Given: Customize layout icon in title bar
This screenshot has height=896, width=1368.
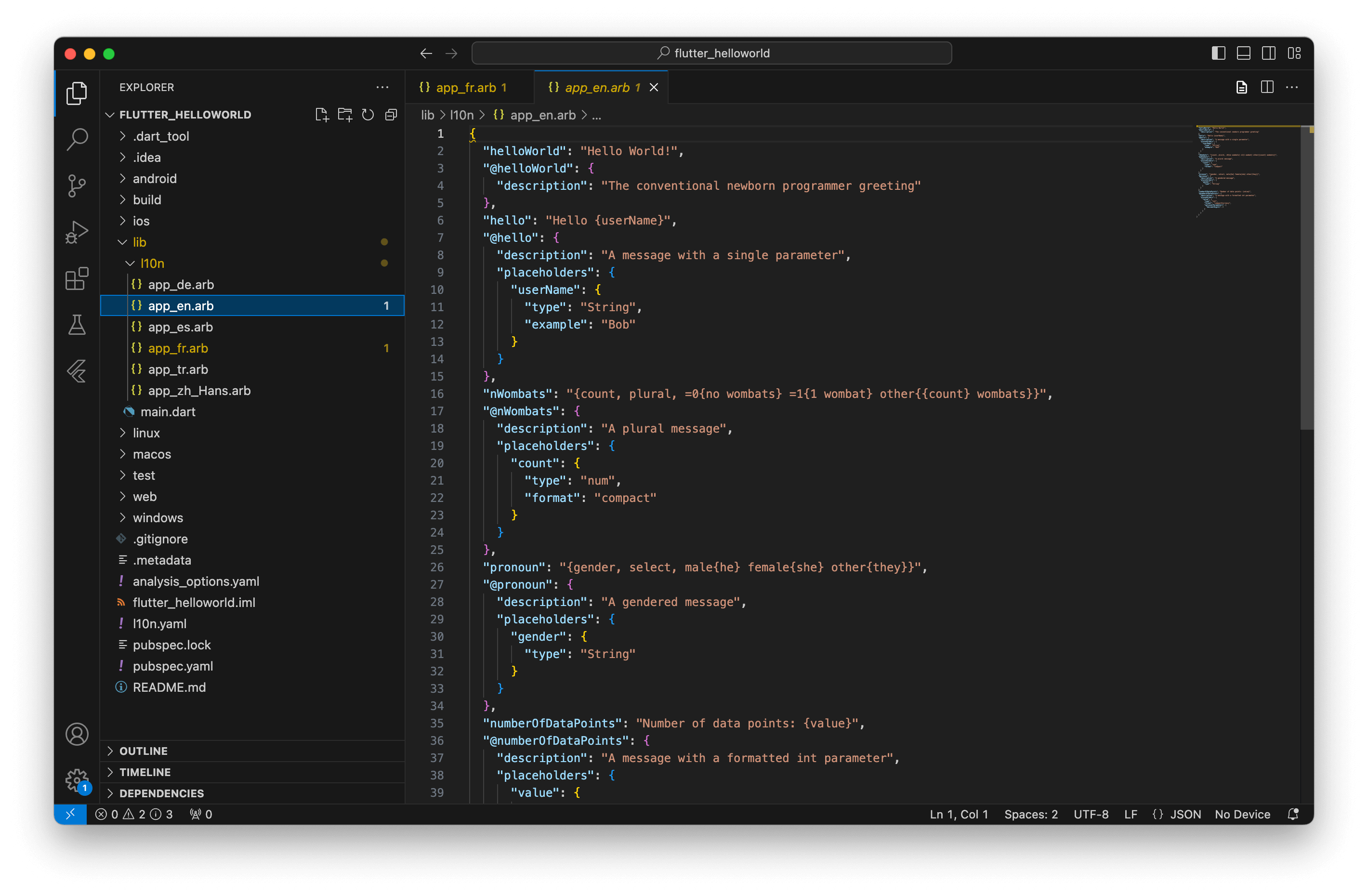Looking at the screenshot, I should pos(1294,53).
